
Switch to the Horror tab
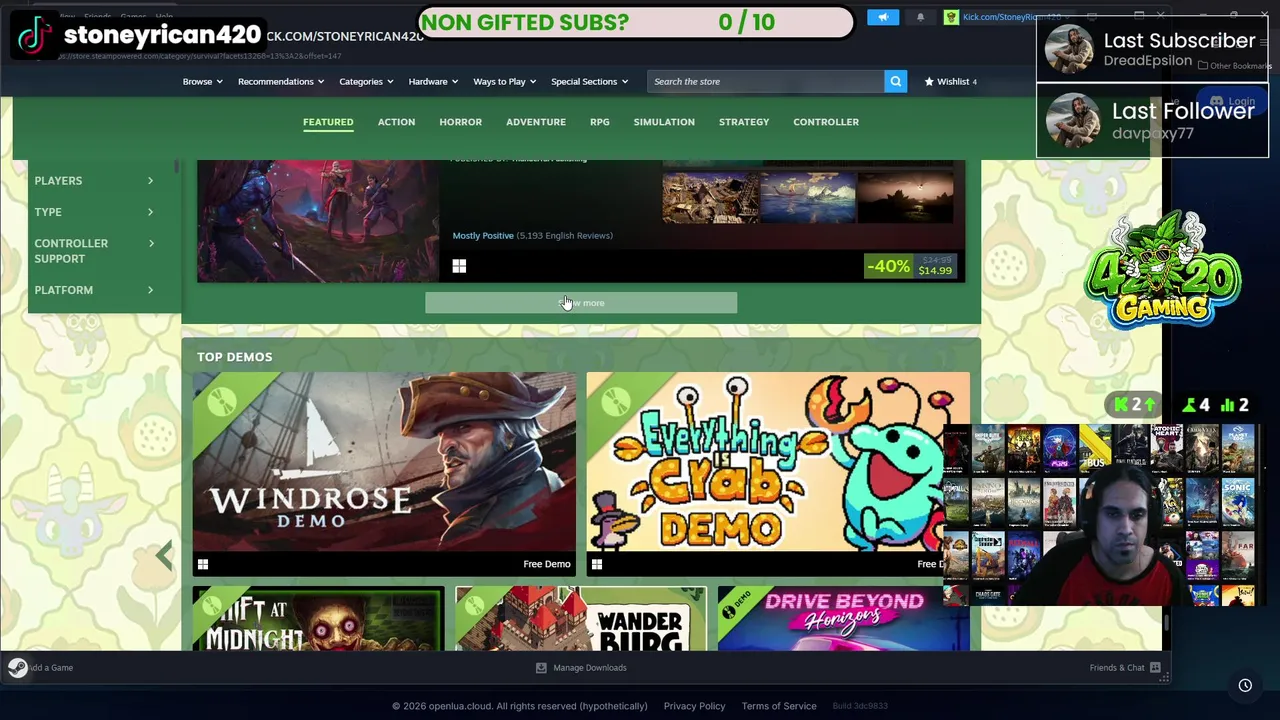pyautogui.click(x=460, y=122)
